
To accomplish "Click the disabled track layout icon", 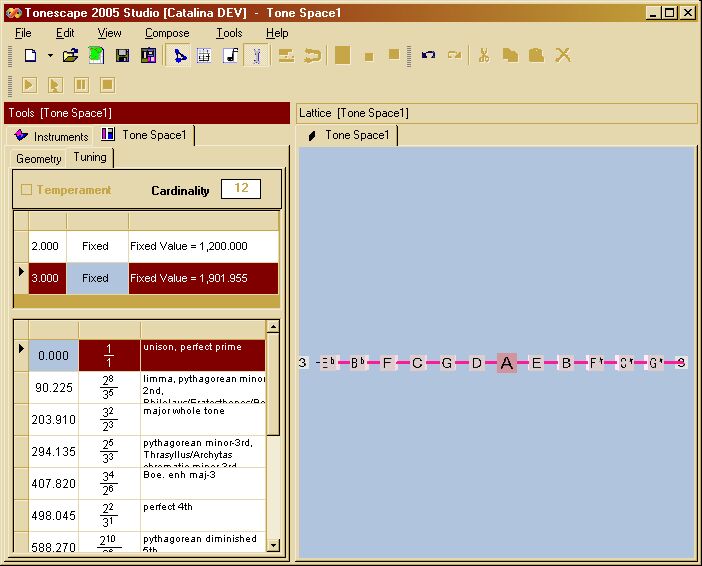I will (x=286, y=56).
